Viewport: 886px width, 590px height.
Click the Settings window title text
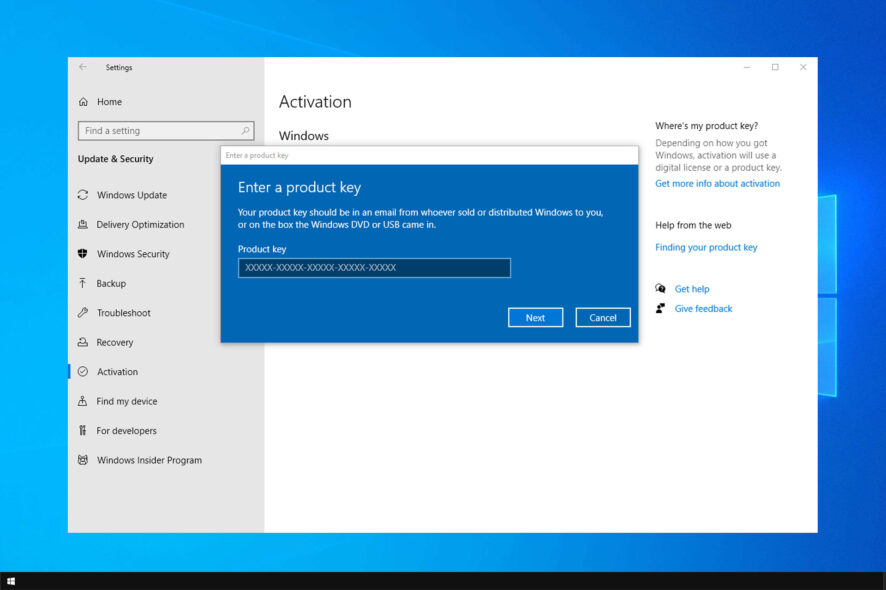119,67
